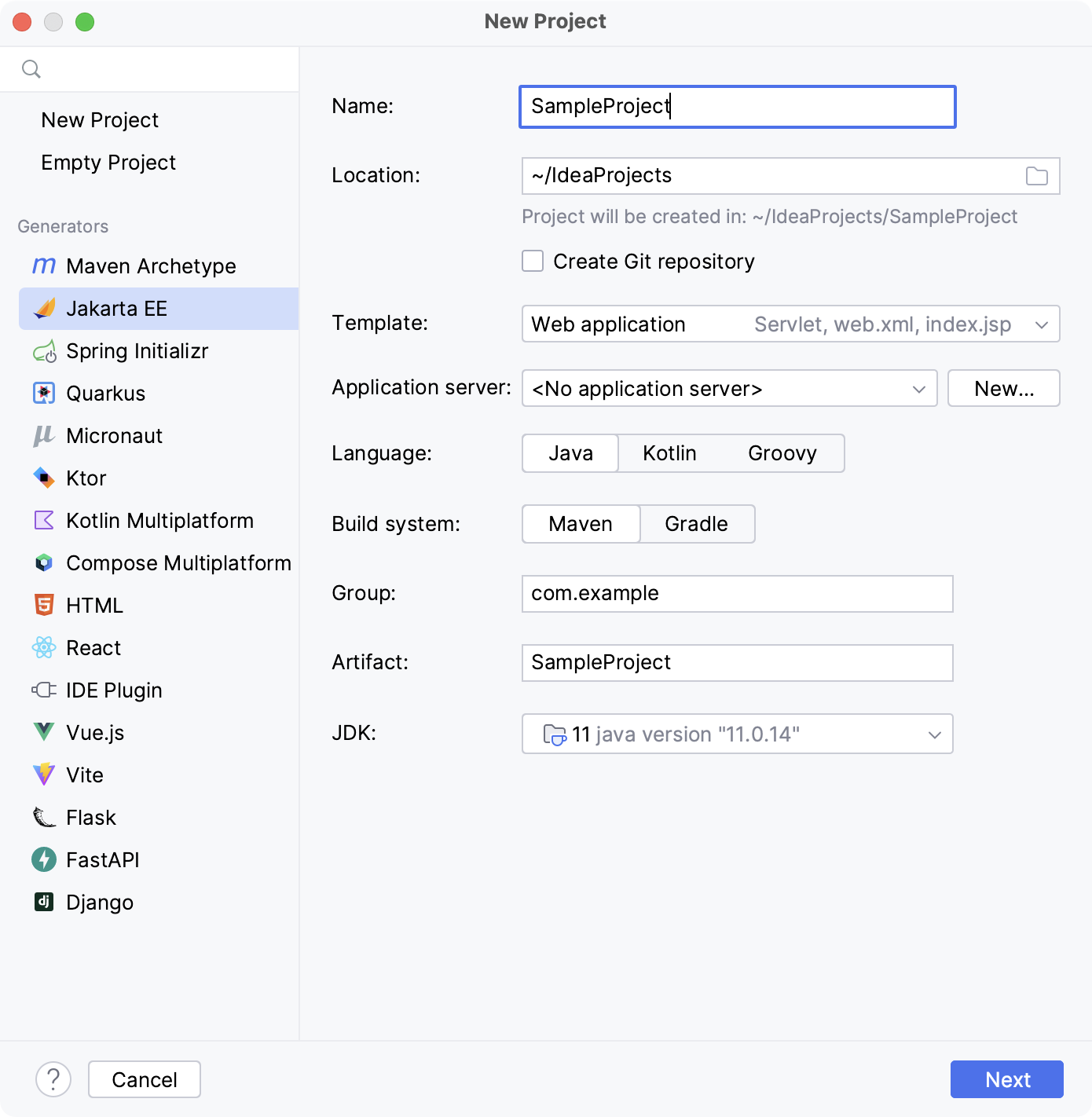Select Kotlin as the language
The height and width of the screenshot is (1117, 1092).
(x=669, y=453)
